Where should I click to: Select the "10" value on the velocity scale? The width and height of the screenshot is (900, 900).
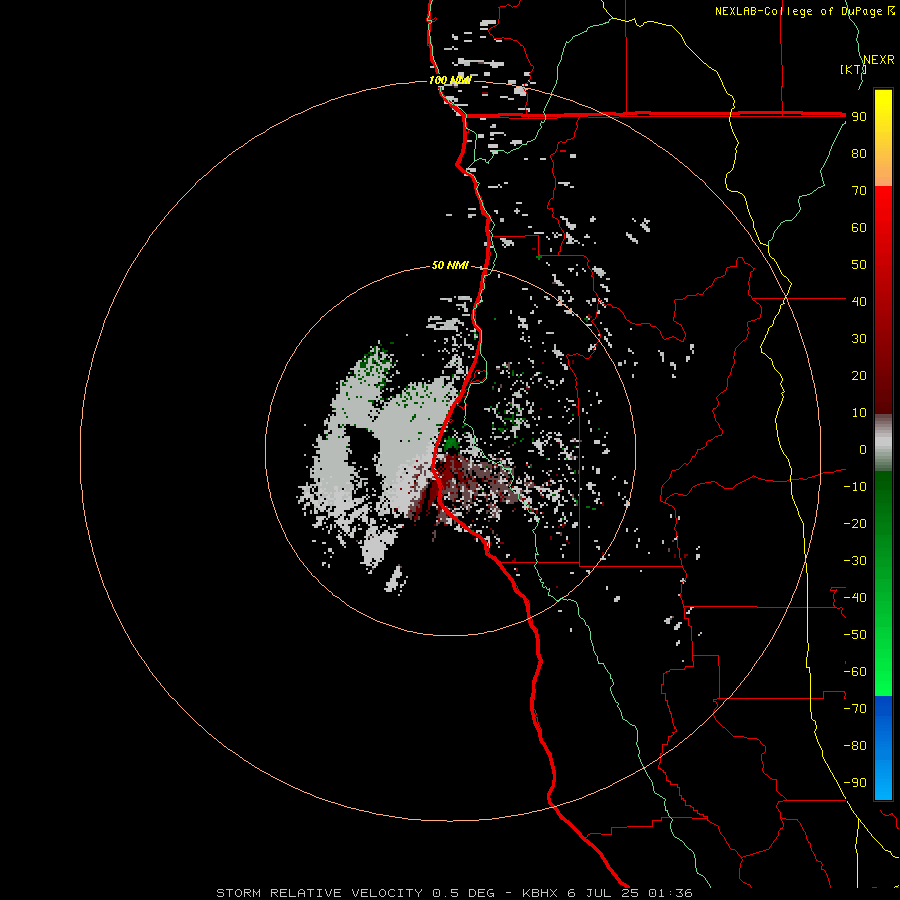coord(859,413)
